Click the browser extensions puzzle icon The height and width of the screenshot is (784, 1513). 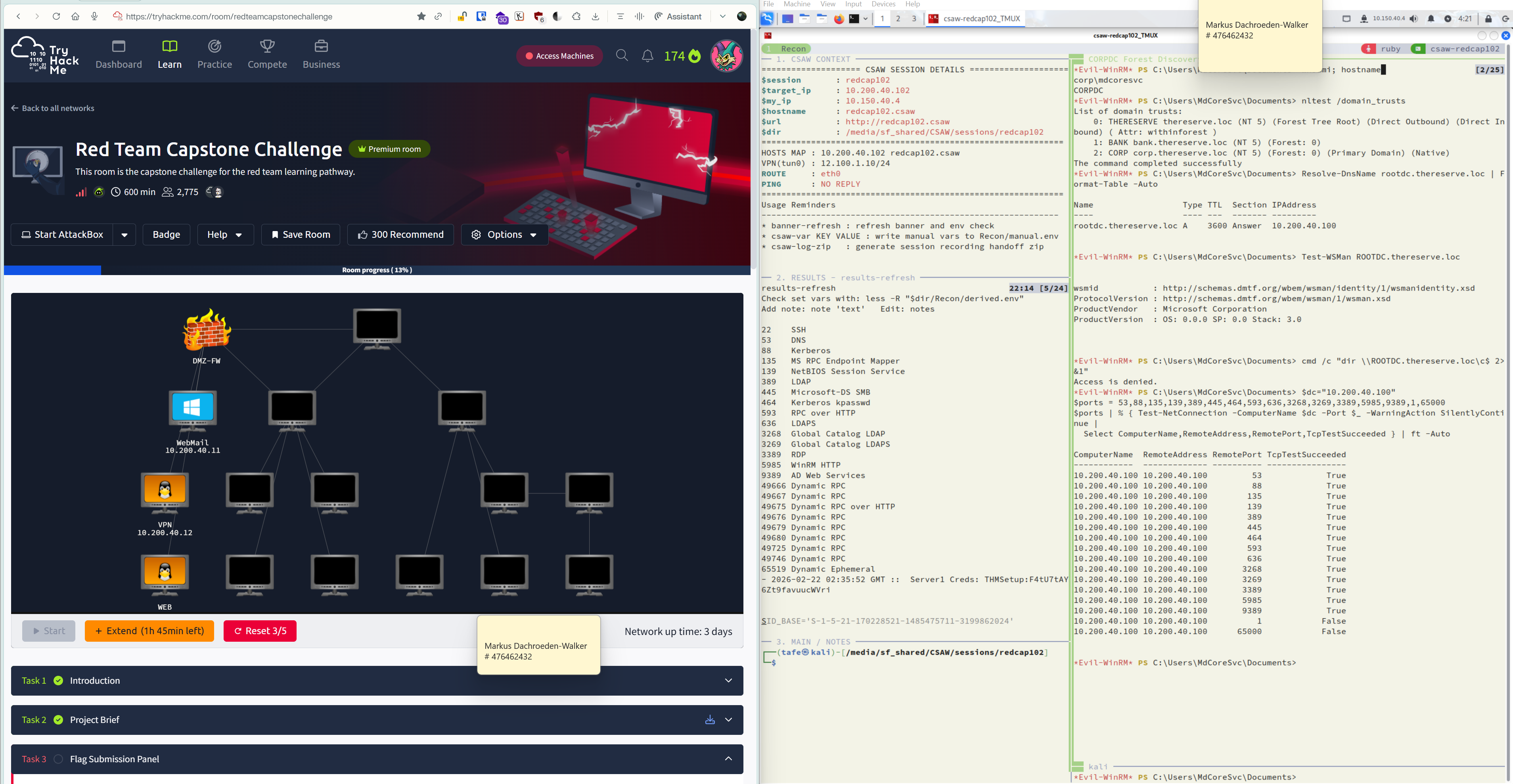tap(576, 16)
